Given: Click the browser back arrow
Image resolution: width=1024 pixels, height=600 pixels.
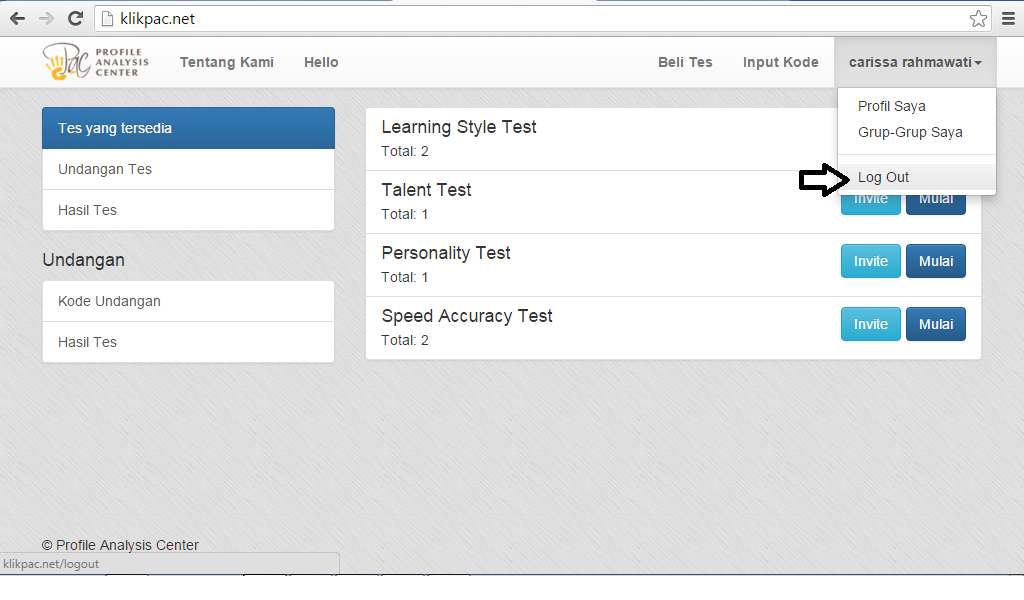Looking at the screenshot, I should (17, 19).
